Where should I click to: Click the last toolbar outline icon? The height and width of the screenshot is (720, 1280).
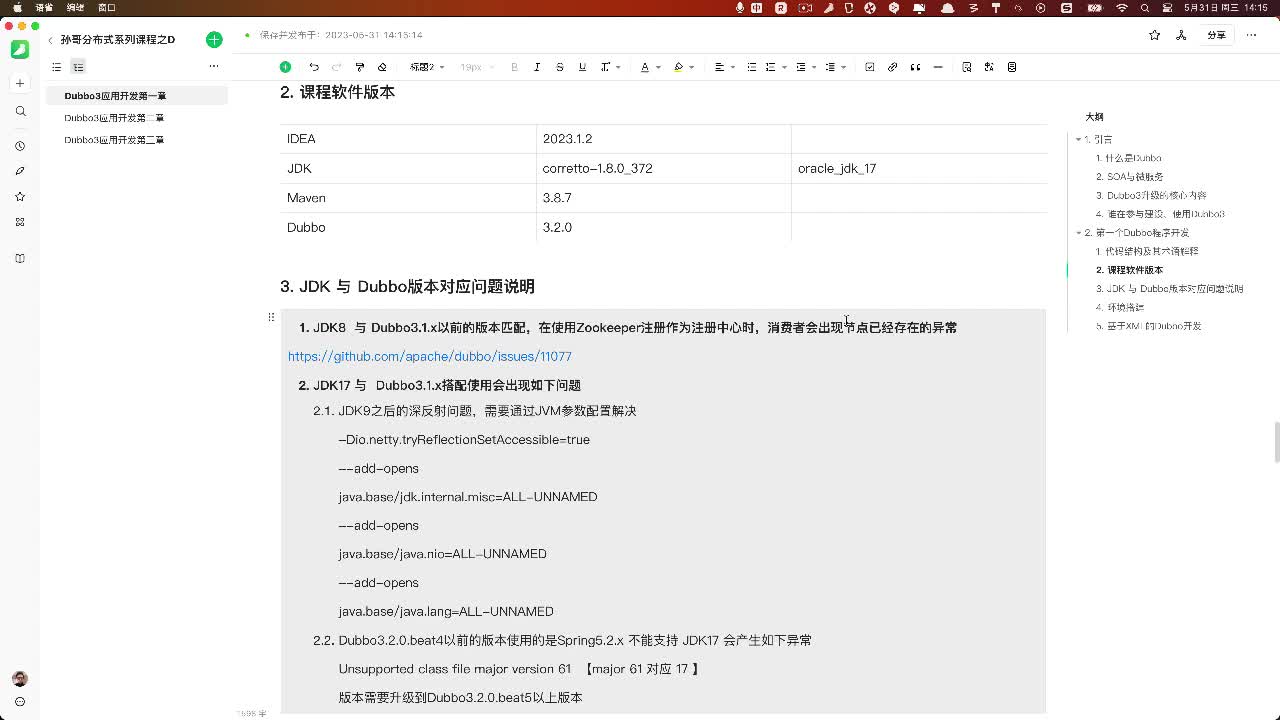(x=1012, y=67)
